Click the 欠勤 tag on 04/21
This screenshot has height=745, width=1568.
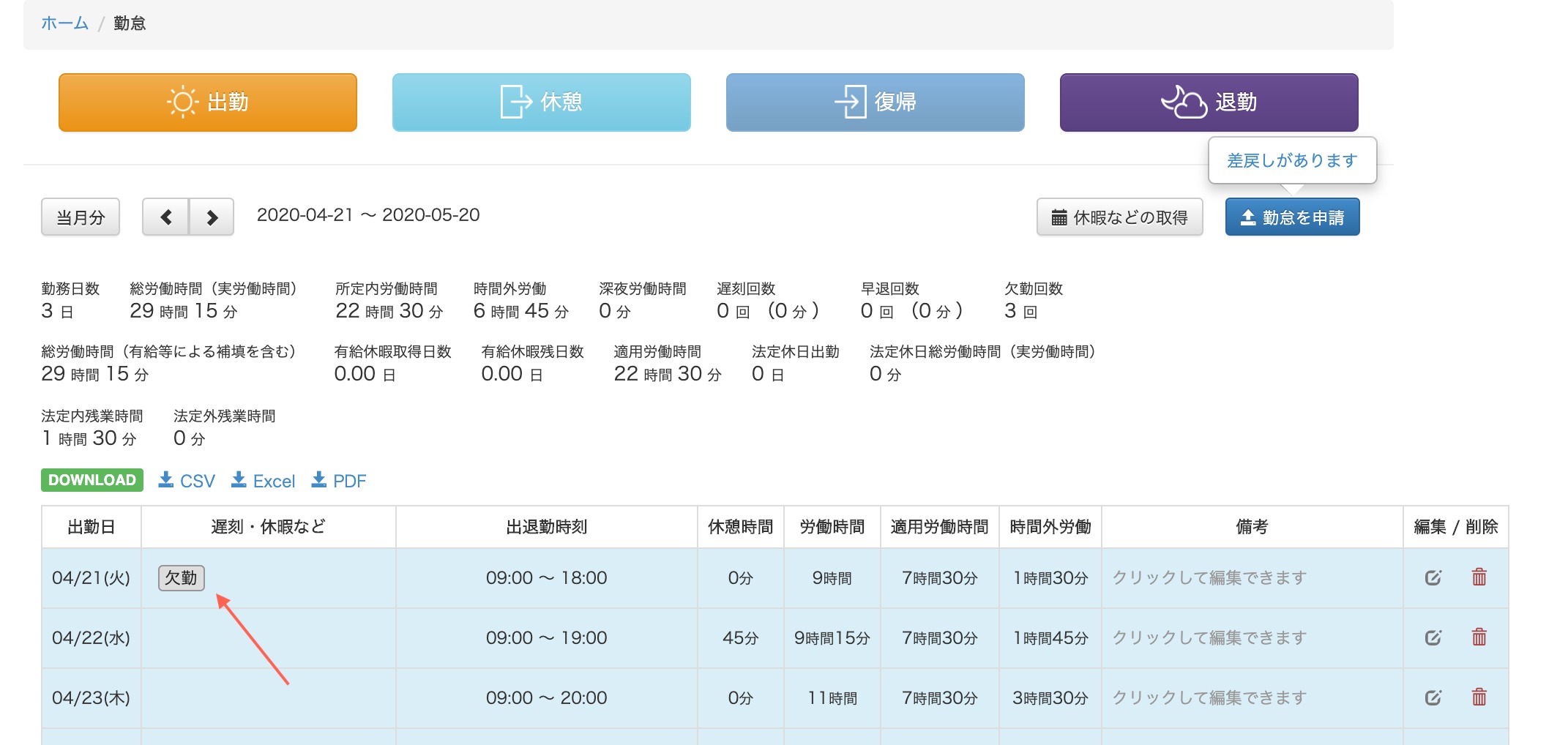pyautogui.click(x=182, y=578)
